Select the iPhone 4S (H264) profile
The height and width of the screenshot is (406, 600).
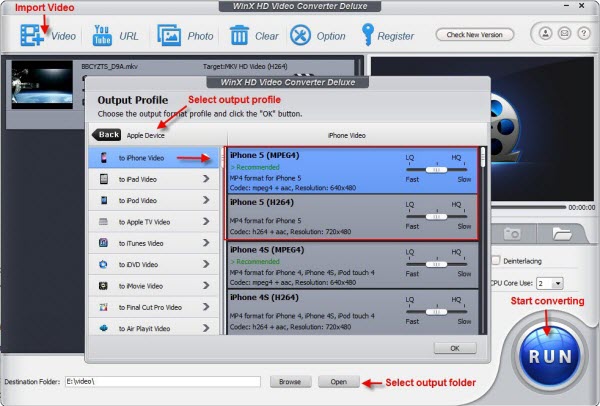pos(352,312)
